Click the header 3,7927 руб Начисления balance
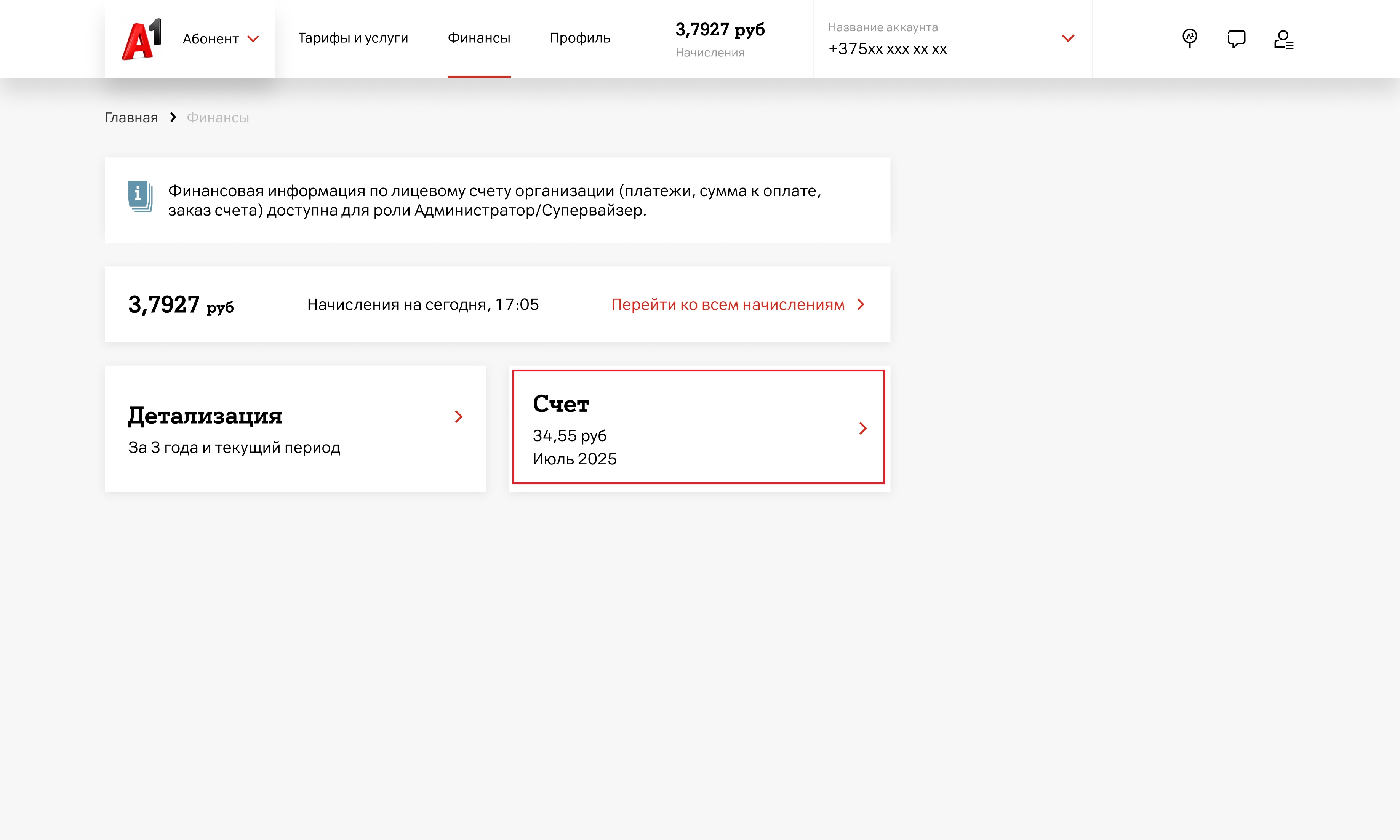The height and width of the screenshot is (840, 1400). [x=719, y=38]
